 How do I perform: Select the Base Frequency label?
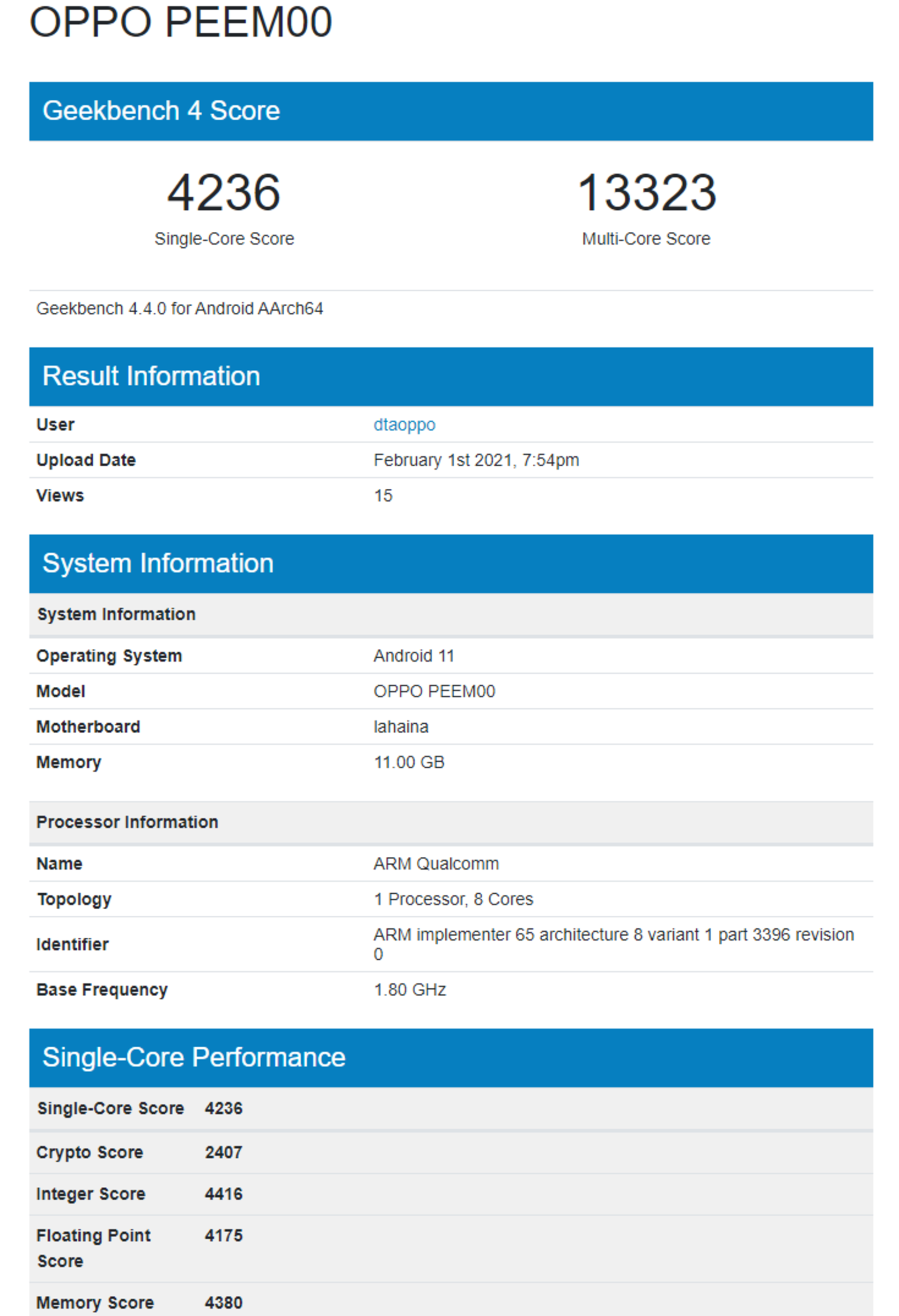tap(102, 991)
